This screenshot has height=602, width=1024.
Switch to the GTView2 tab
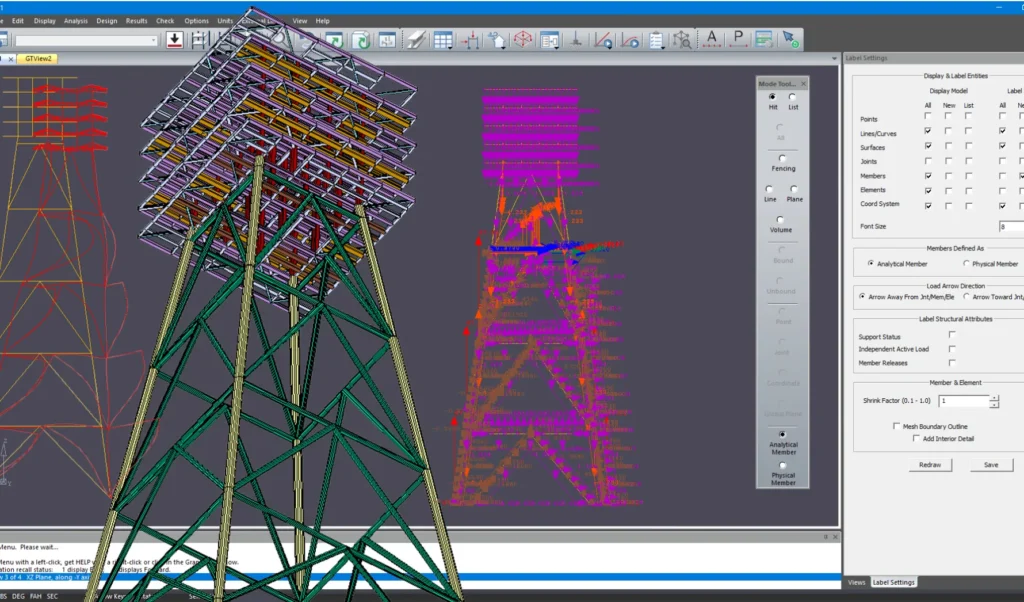coord(38,59)
